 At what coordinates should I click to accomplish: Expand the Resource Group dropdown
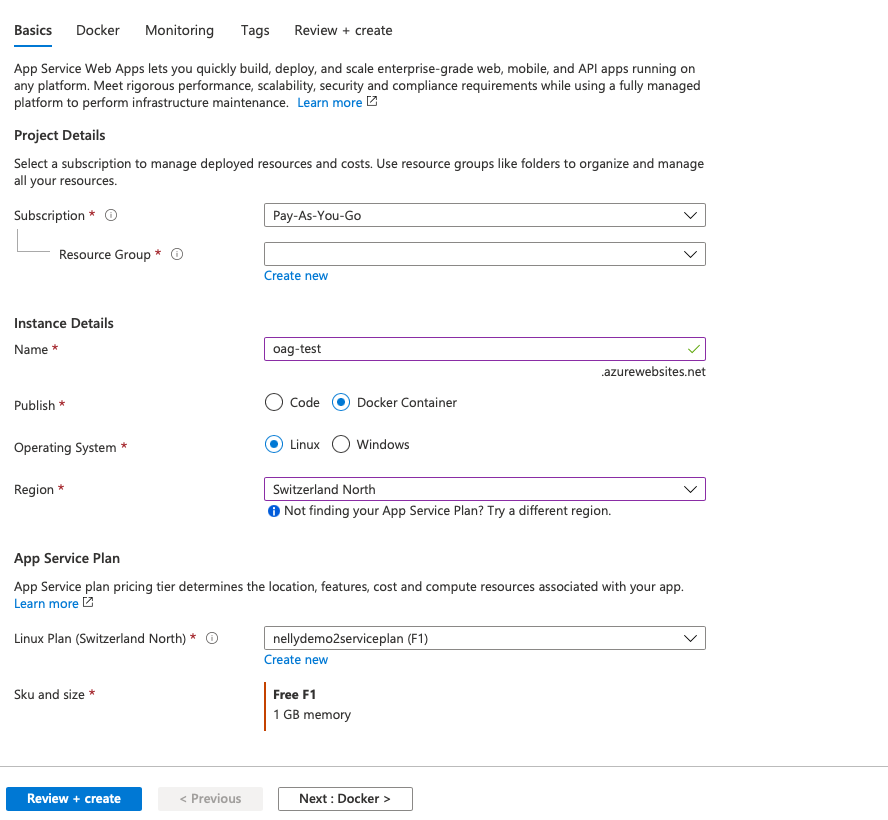(484, 254)
